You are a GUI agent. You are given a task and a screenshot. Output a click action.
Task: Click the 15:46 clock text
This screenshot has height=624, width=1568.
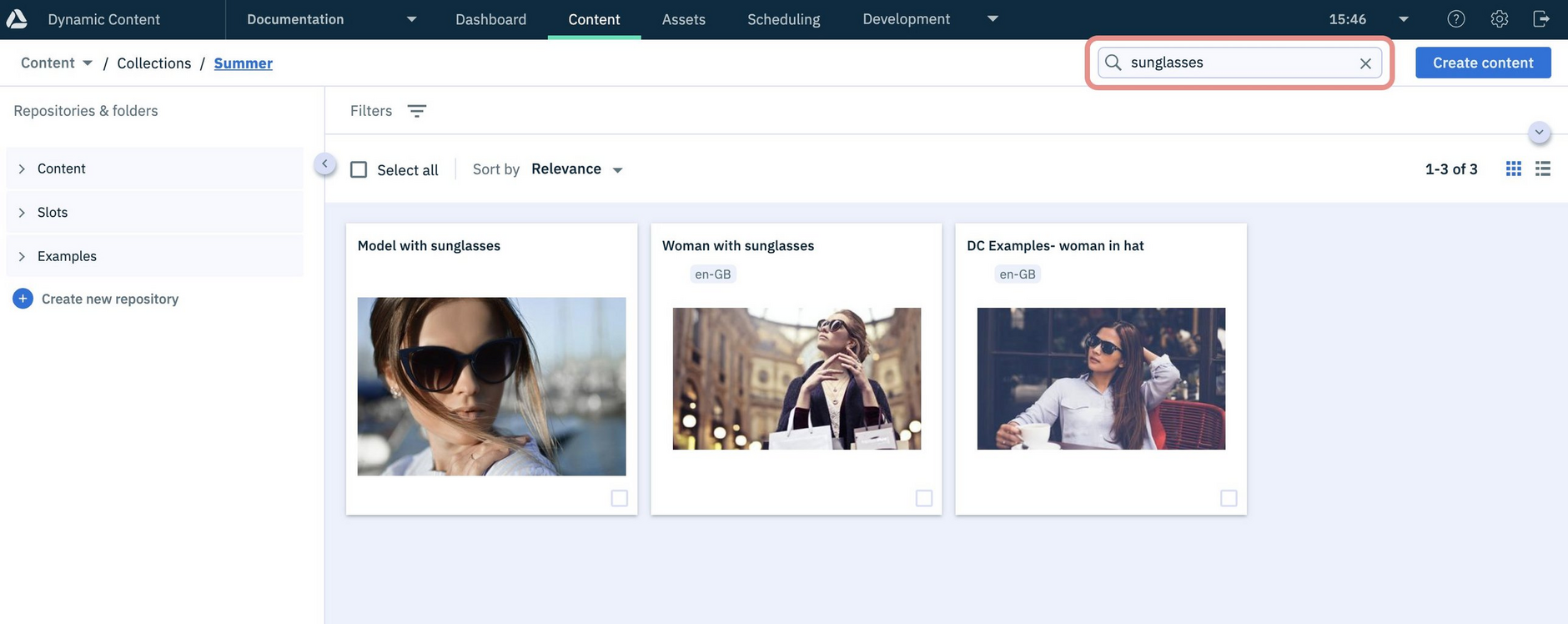tap(1347, 19)
